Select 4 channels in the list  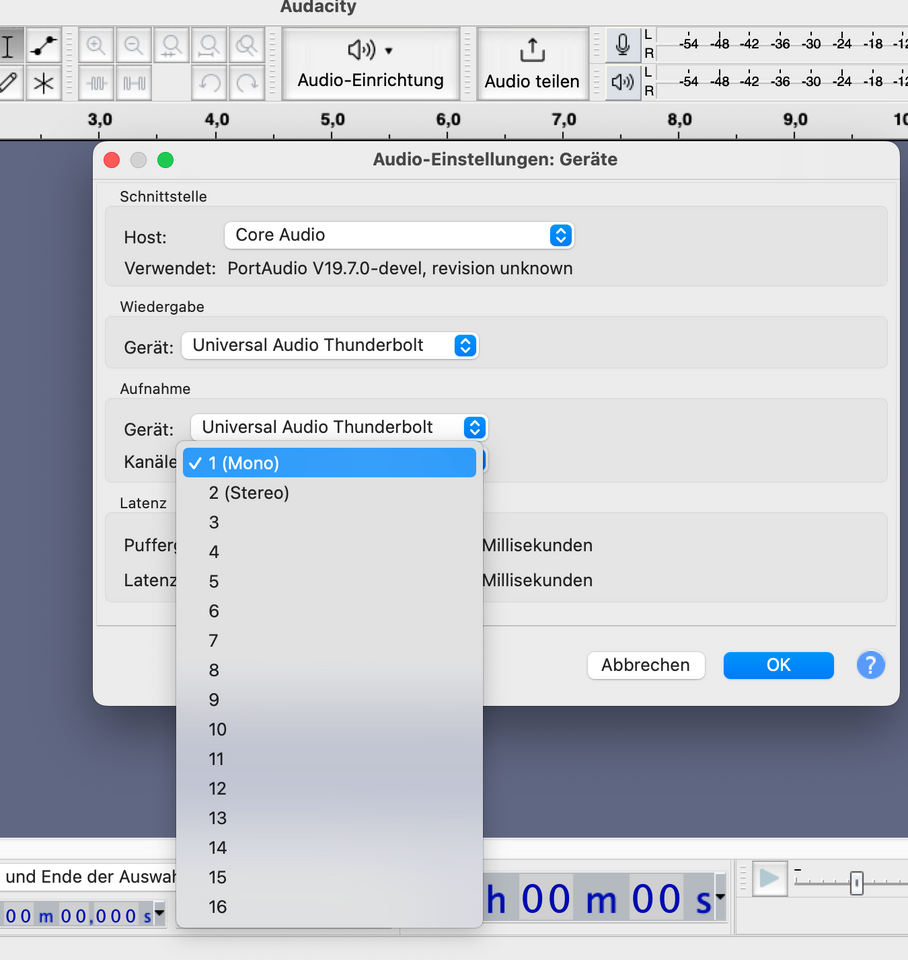point(329,552)
